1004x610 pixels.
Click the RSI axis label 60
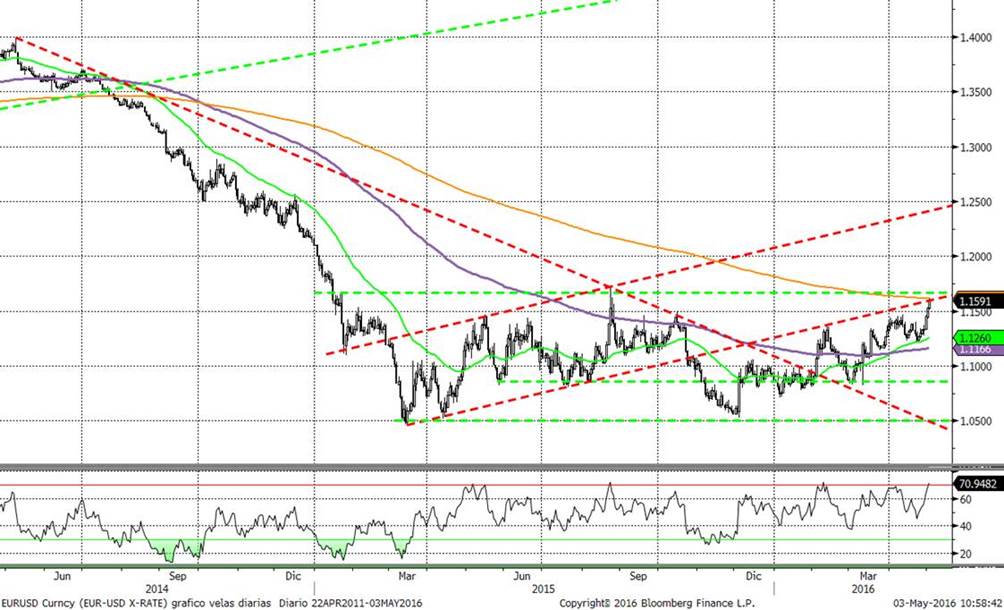tap(966, 499)
